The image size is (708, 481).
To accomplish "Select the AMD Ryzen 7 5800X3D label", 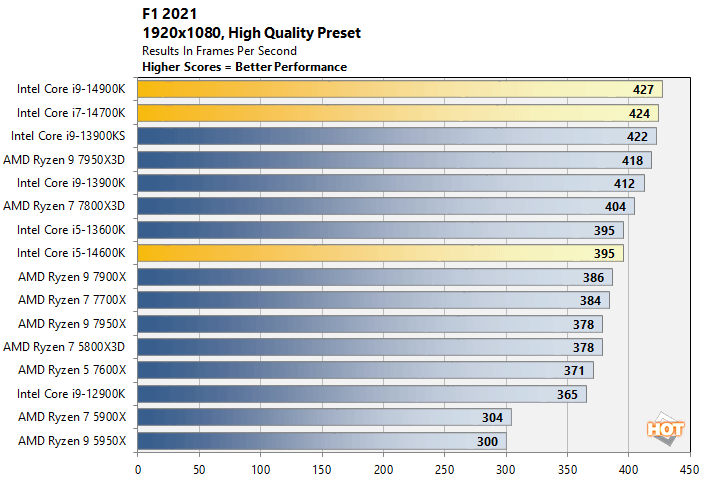I will (64, 347).
